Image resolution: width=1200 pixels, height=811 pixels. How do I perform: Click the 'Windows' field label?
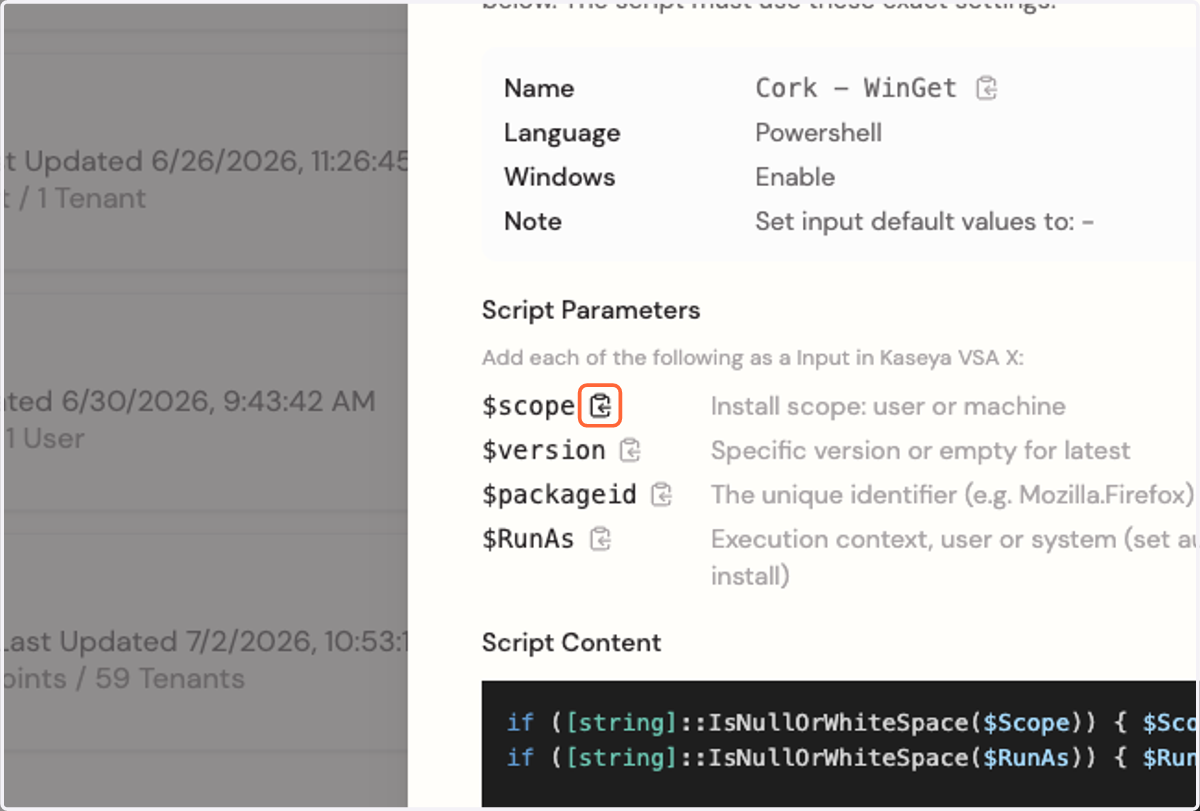(559, 177)
